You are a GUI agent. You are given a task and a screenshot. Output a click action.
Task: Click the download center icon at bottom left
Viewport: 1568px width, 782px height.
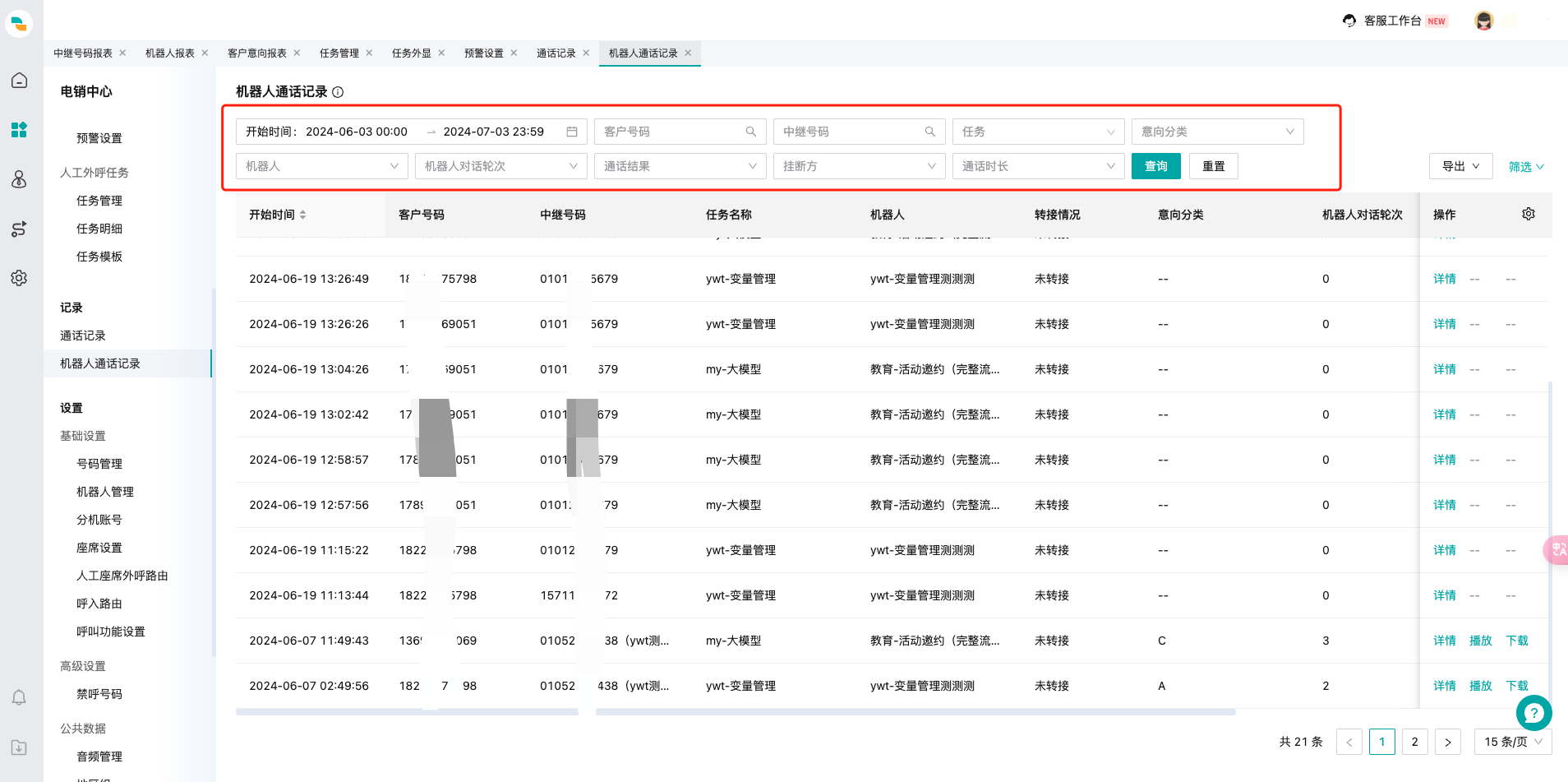point(19,747)
